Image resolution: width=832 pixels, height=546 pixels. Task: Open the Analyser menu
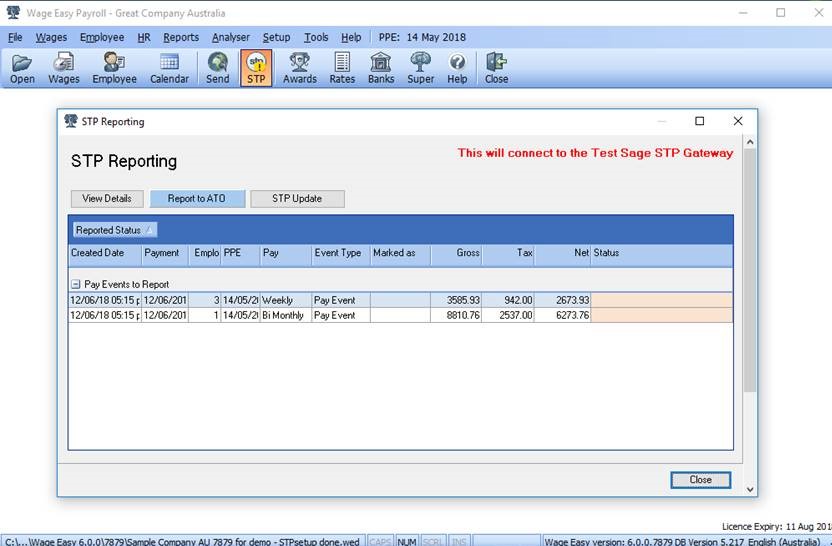coord(231,38)
